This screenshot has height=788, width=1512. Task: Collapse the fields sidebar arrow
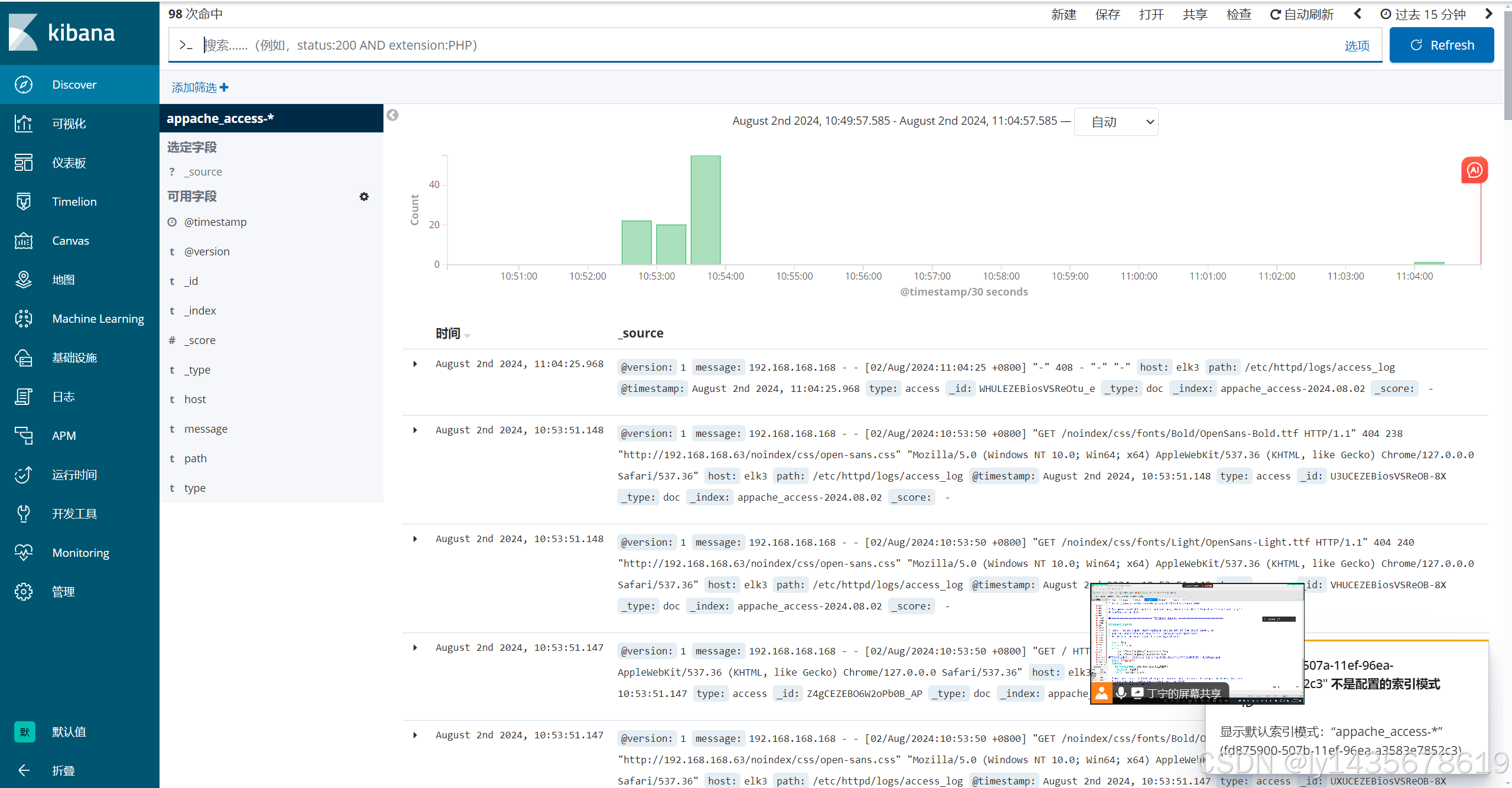pyautogui.click(x=392, y=115)
